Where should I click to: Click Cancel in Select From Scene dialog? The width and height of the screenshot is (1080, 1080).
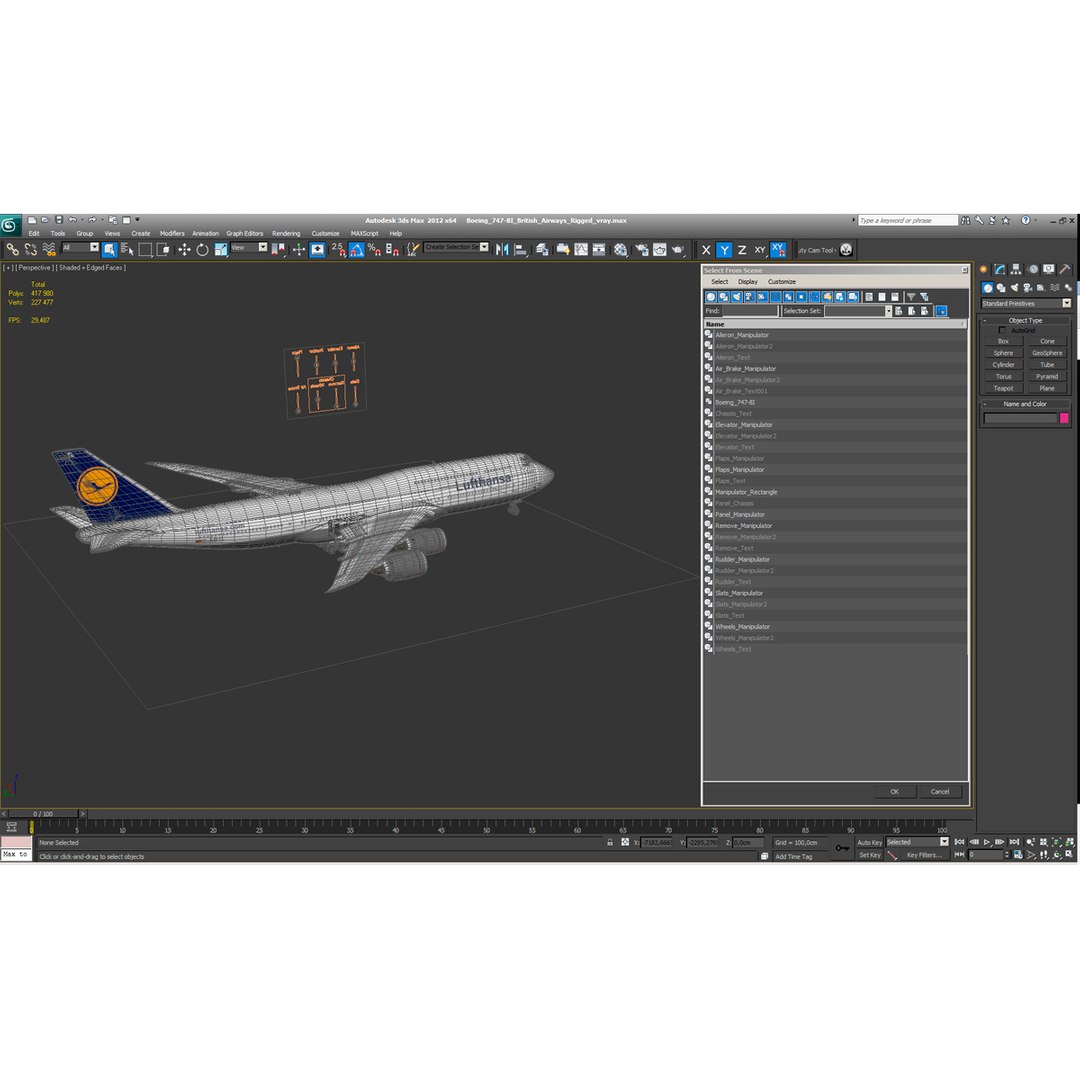(939, 792)
